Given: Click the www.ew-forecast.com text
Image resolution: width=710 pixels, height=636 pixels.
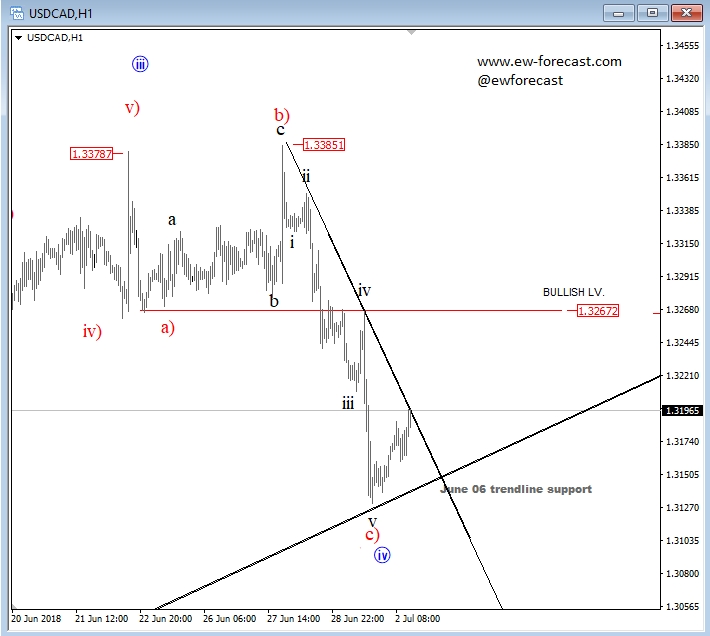Looking at the screenshot, I should (549, 62).
